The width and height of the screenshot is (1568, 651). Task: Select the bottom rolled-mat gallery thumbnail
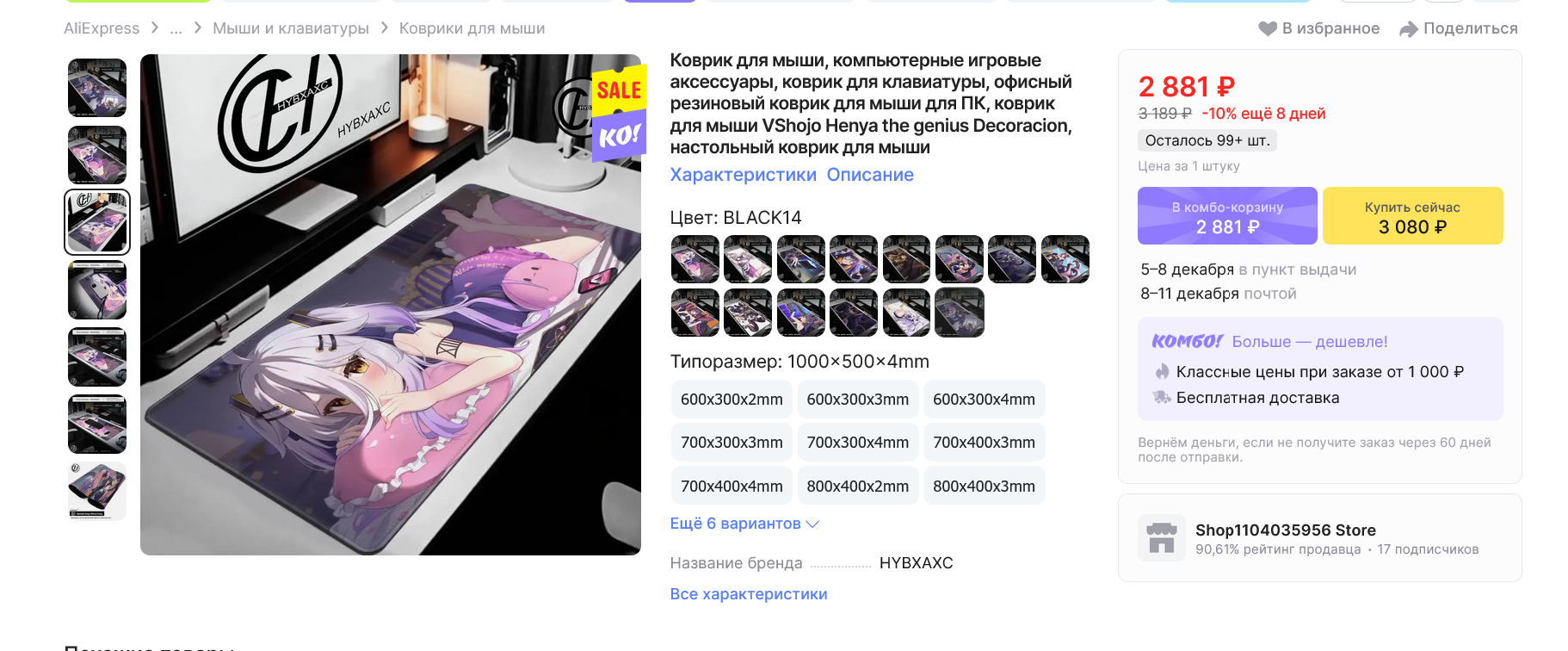pyautogui.click(x=97, y=491)
